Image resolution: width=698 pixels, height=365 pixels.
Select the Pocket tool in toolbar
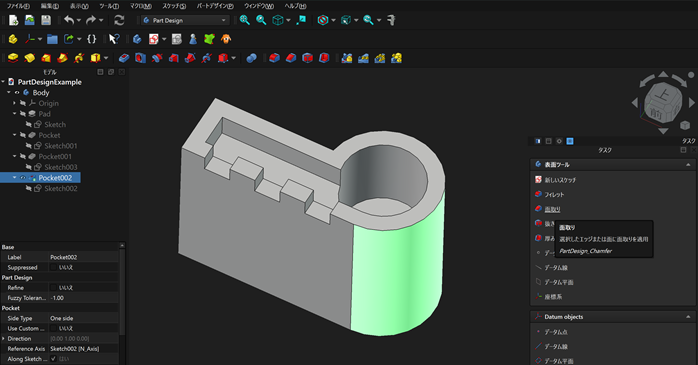click(124, 58)
